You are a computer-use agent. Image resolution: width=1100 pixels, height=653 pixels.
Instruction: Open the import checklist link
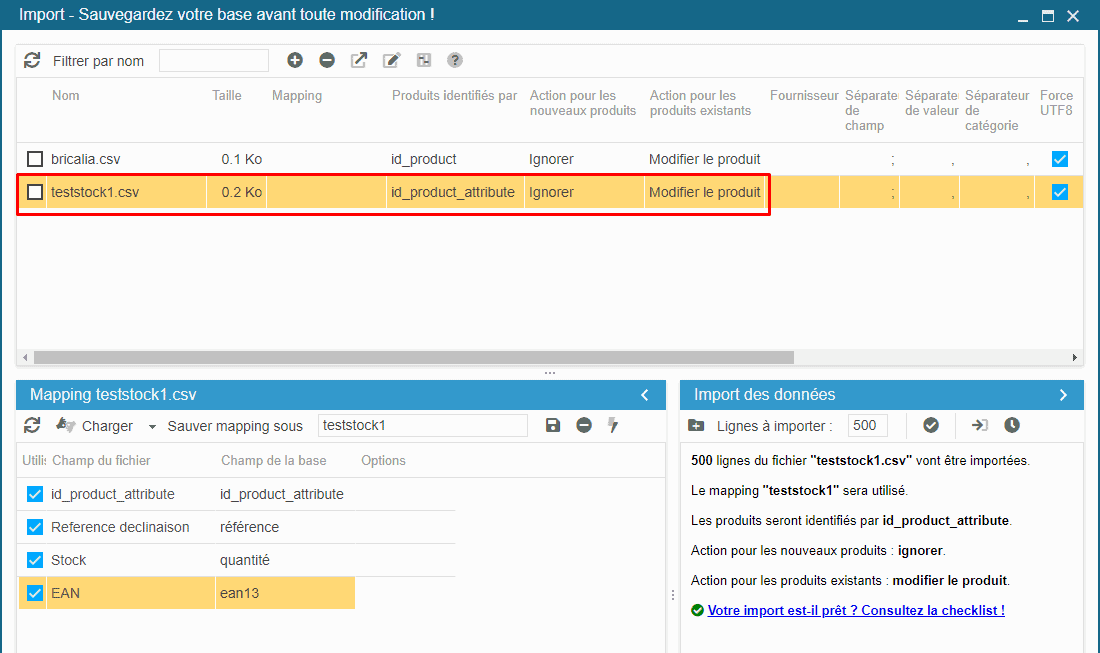tap(856, 610)
